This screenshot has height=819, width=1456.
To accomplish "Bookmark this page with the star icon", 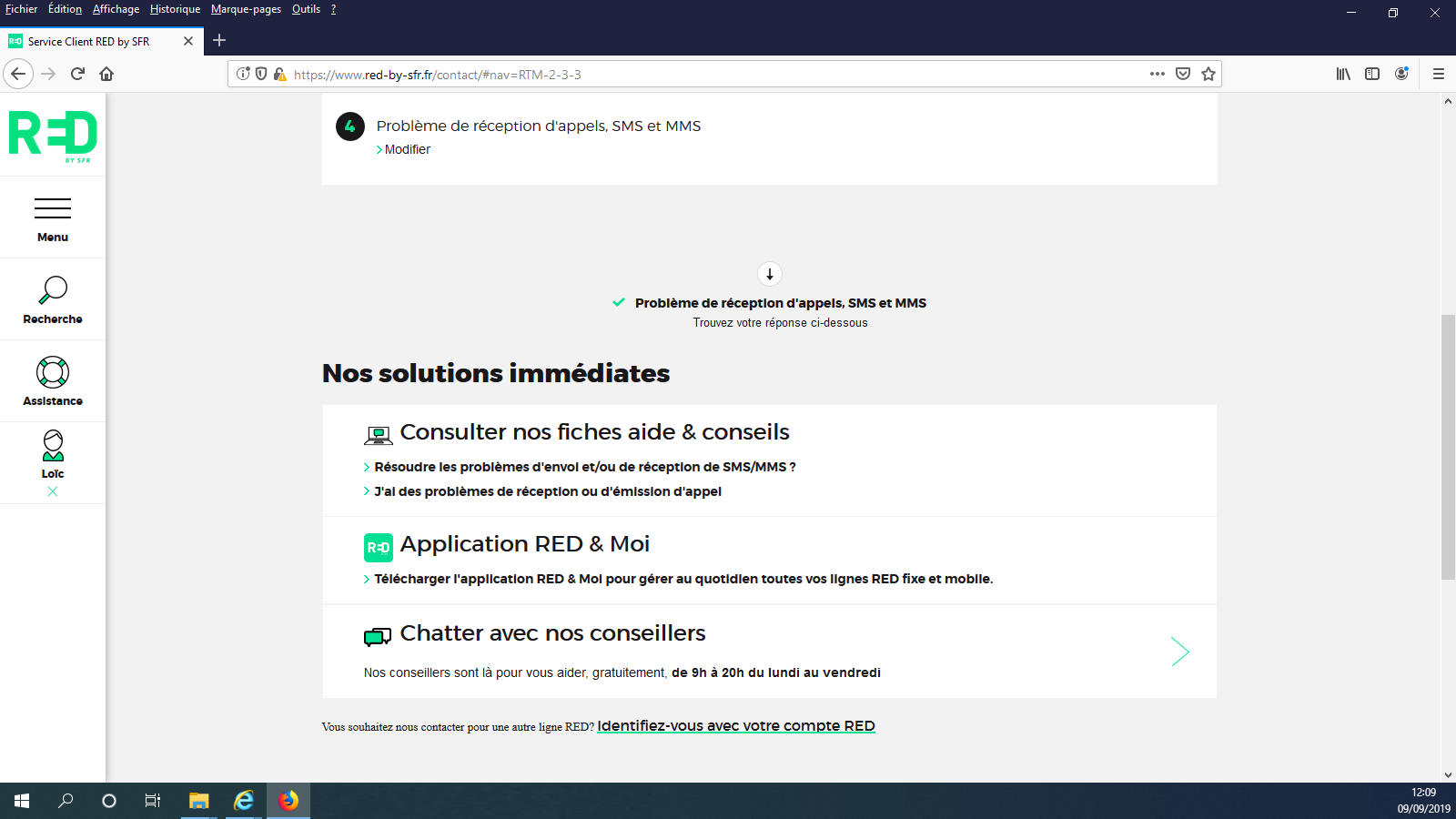I will (x=1208, y=74).
